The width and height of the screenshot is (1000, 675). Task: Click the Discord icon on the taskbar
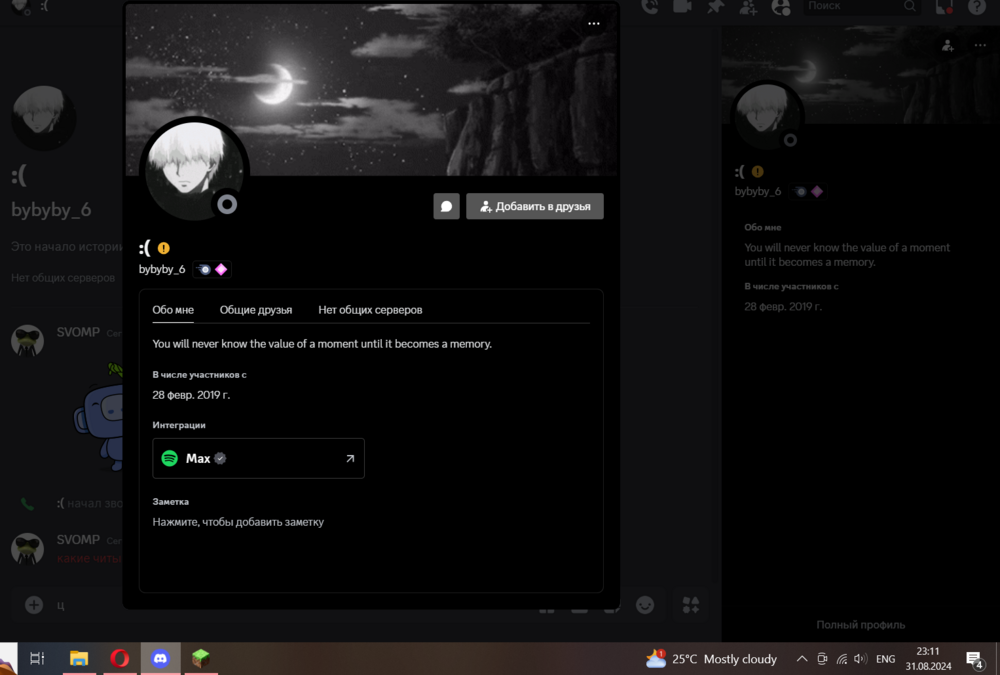160,658
